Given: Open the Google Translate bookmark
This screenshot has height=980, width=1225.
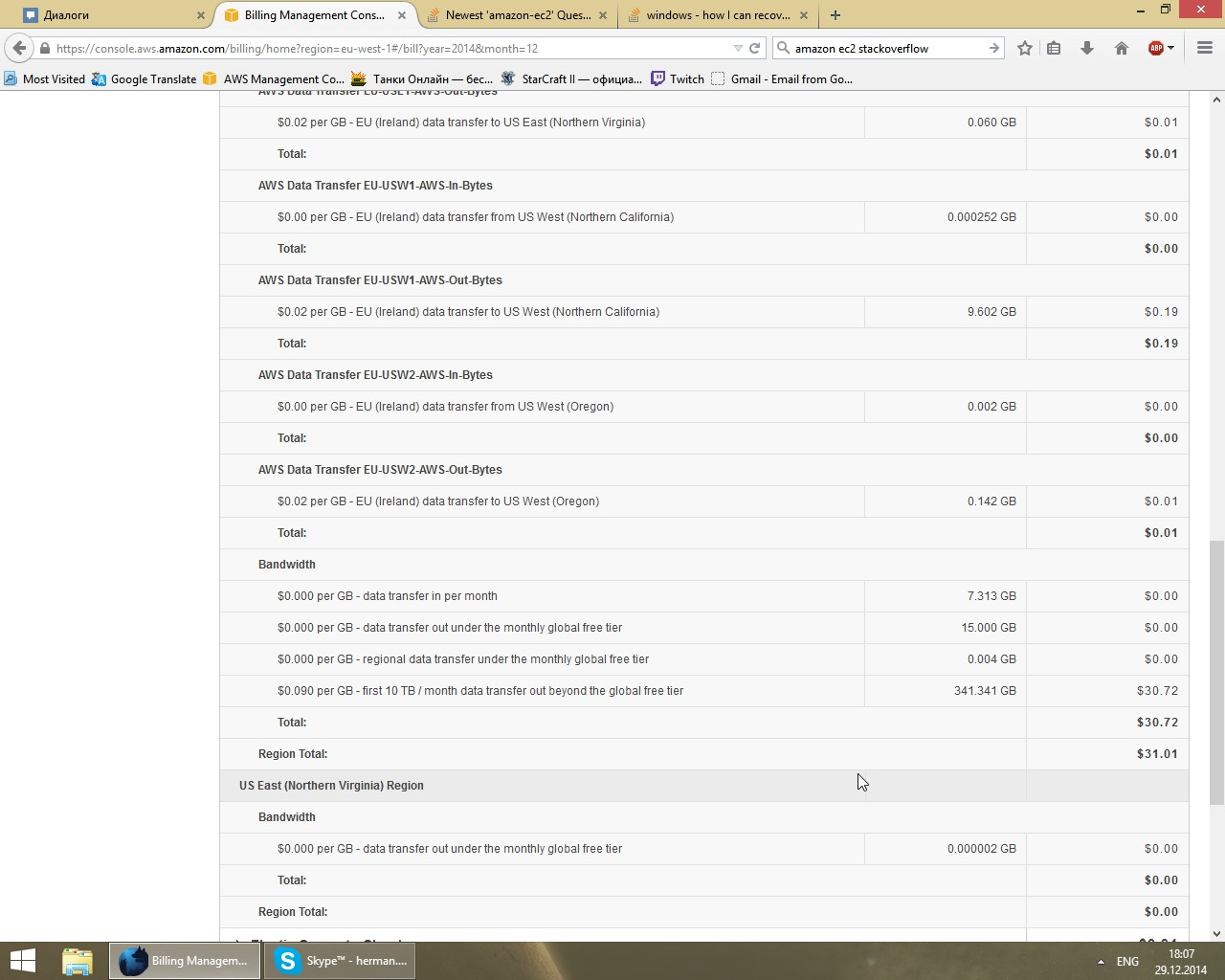Looking at the screenshot, I should click(x=144, y=79).
